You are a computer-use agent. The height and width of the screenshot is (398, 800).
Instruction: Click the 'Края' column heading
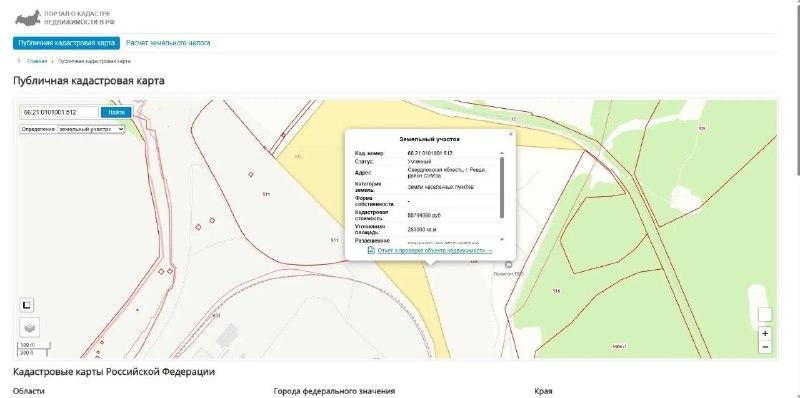point(543,391)
